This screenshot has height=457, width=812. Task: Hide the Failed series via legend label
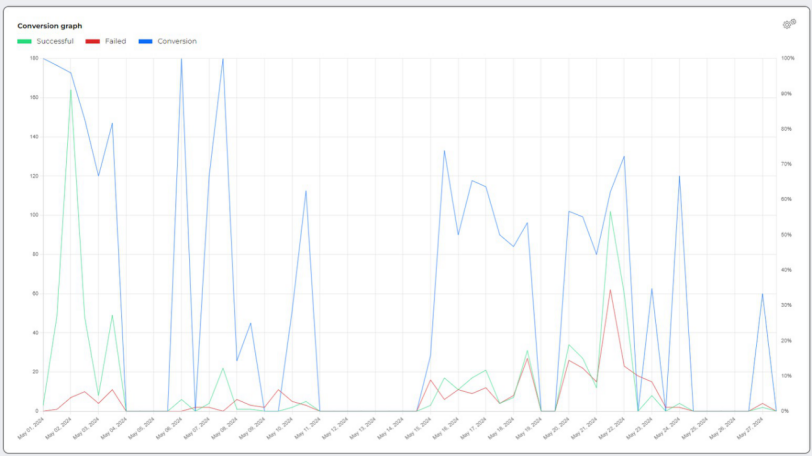coord(115,41)
